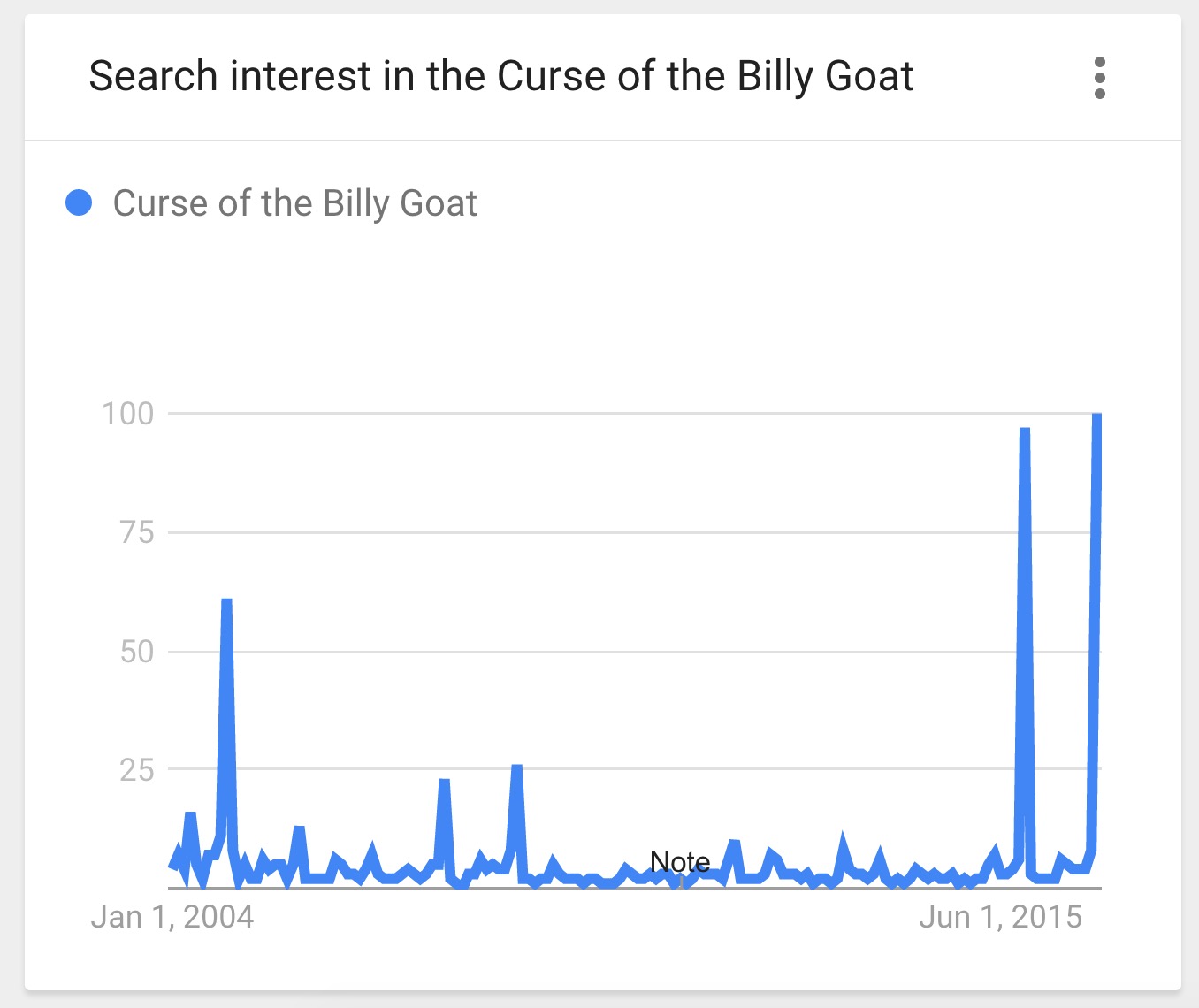Open the three-dot more options menu
The image size is (1199, 1008).
click(x=1099, y=78)
